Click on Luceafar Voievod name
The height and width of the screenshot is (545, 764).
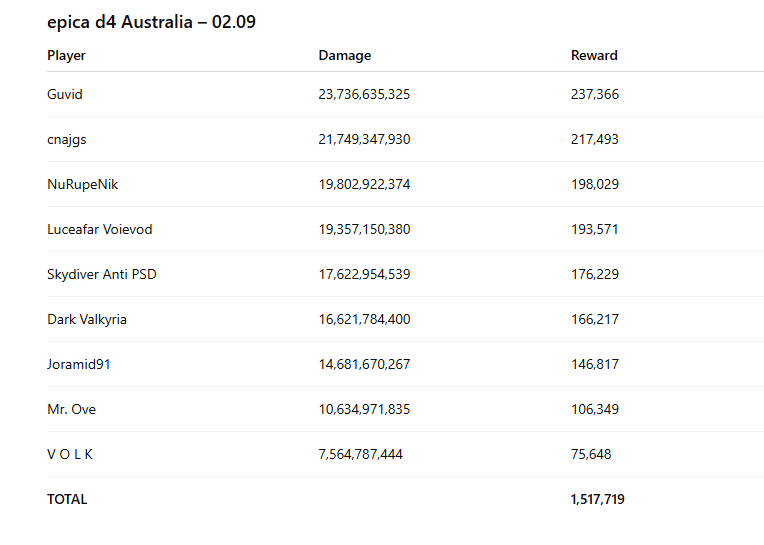(x=100, y=230)
